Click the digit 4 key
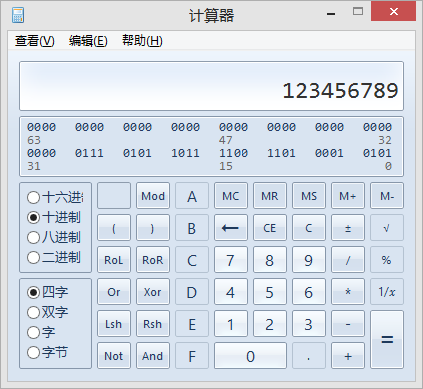This screenshot has width=423, height=389. click(231, 292)
